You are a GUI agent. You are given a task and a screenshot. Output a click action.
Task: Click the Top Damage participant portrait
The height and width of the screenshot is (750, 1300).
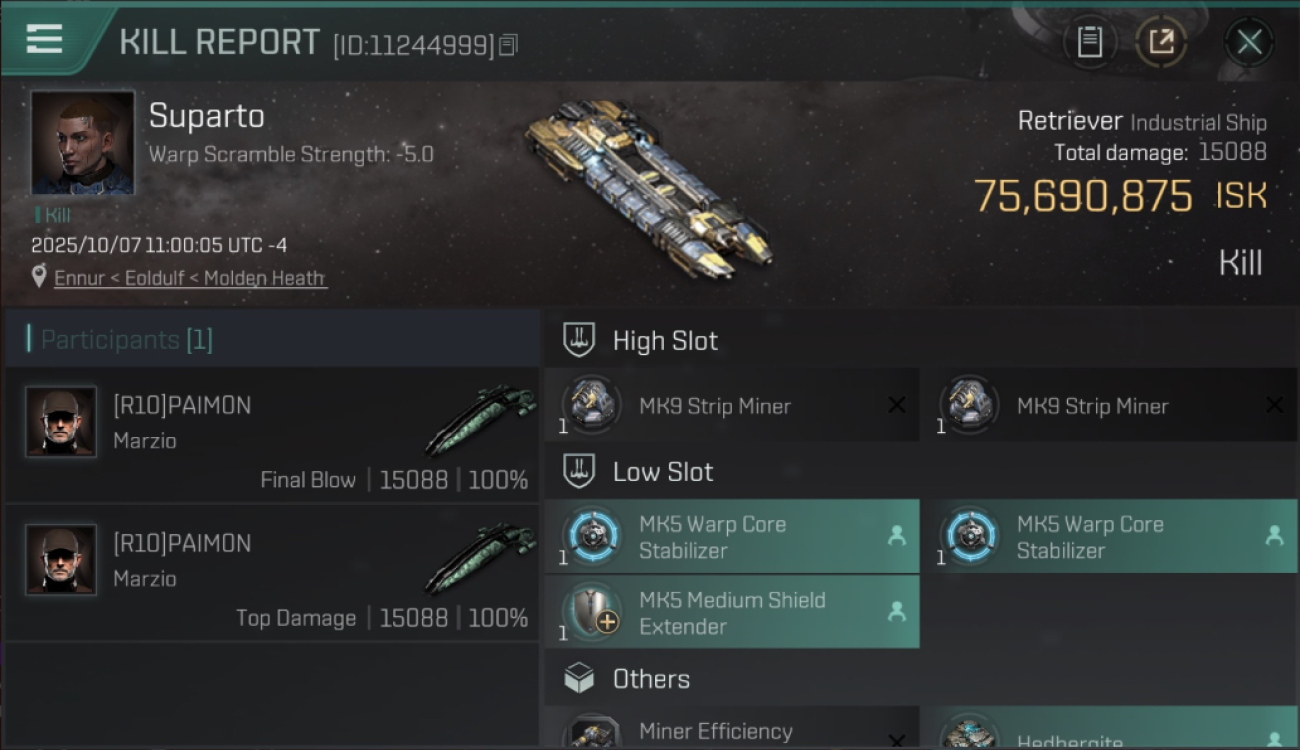pos(61,560)
